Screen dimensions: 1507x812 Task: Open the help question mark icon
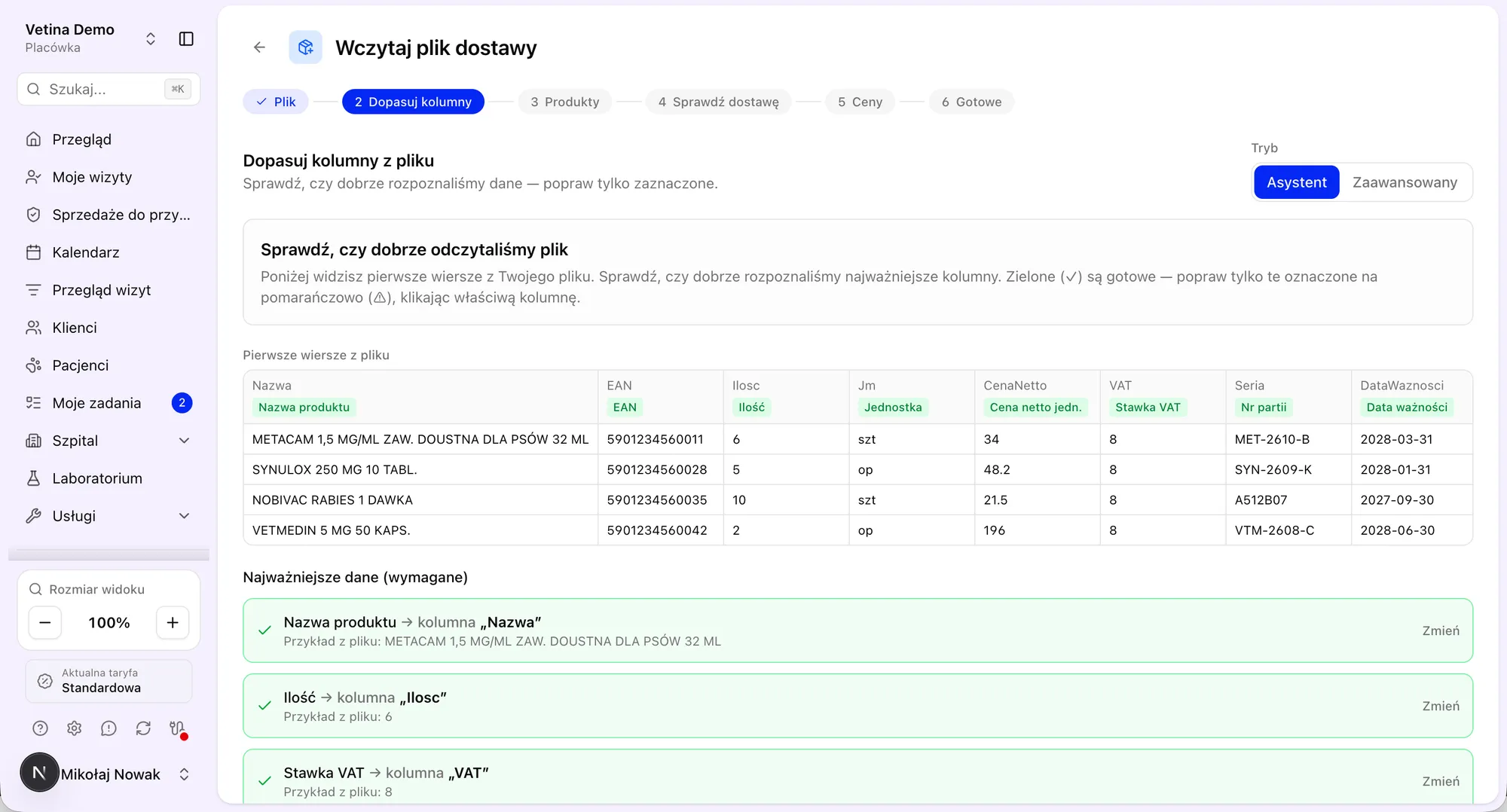coord(40,728)
